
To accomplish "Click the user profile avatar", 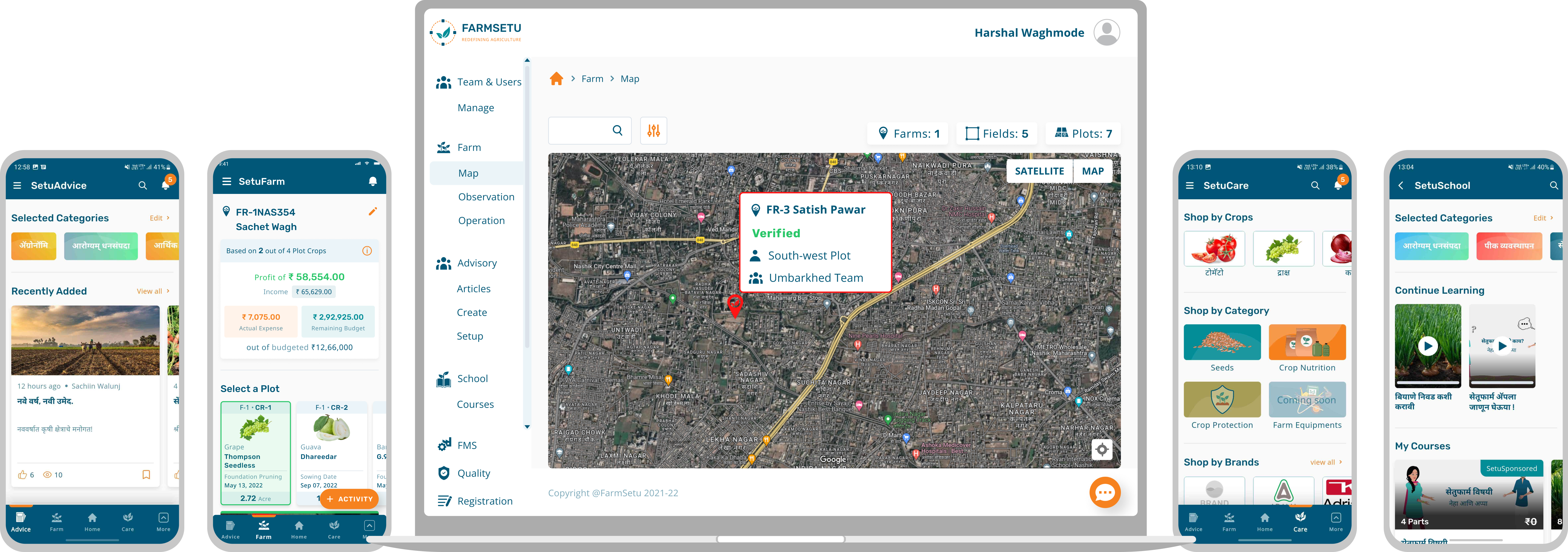I will pos(1107,32).
